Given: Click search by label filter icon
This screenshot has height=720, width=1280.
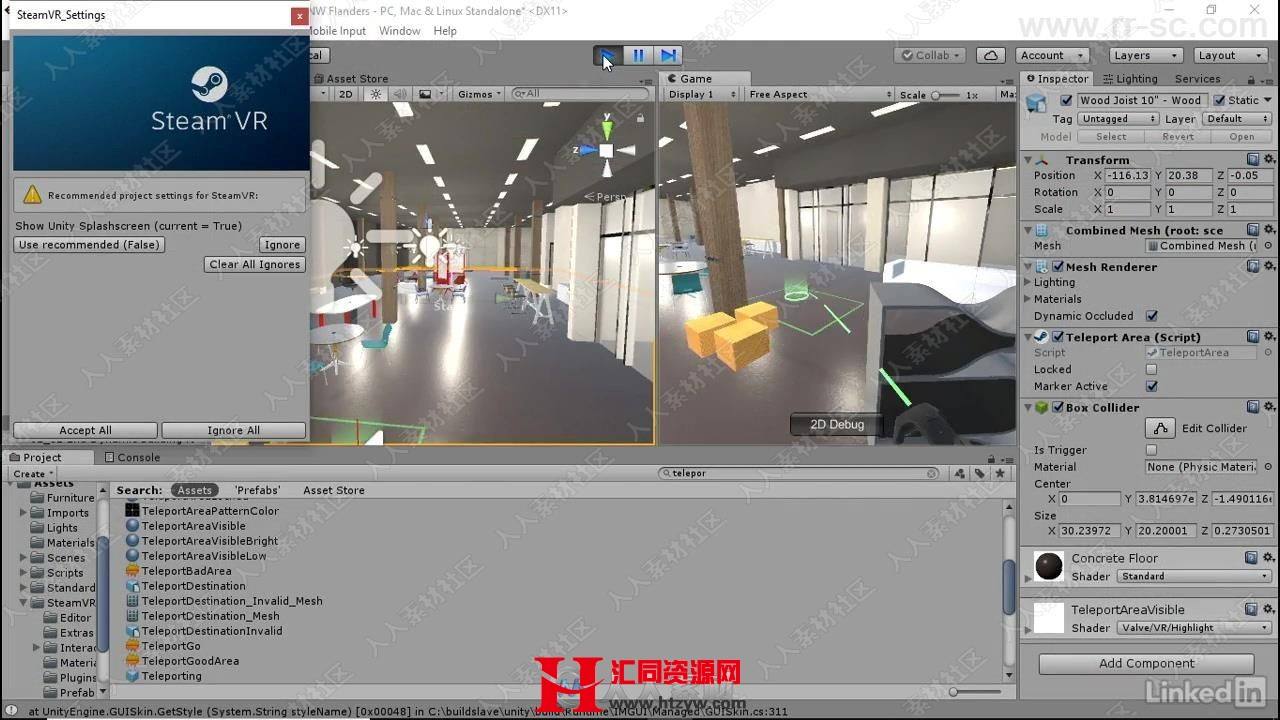Looking at the screenshot, I should pos(979,474).
